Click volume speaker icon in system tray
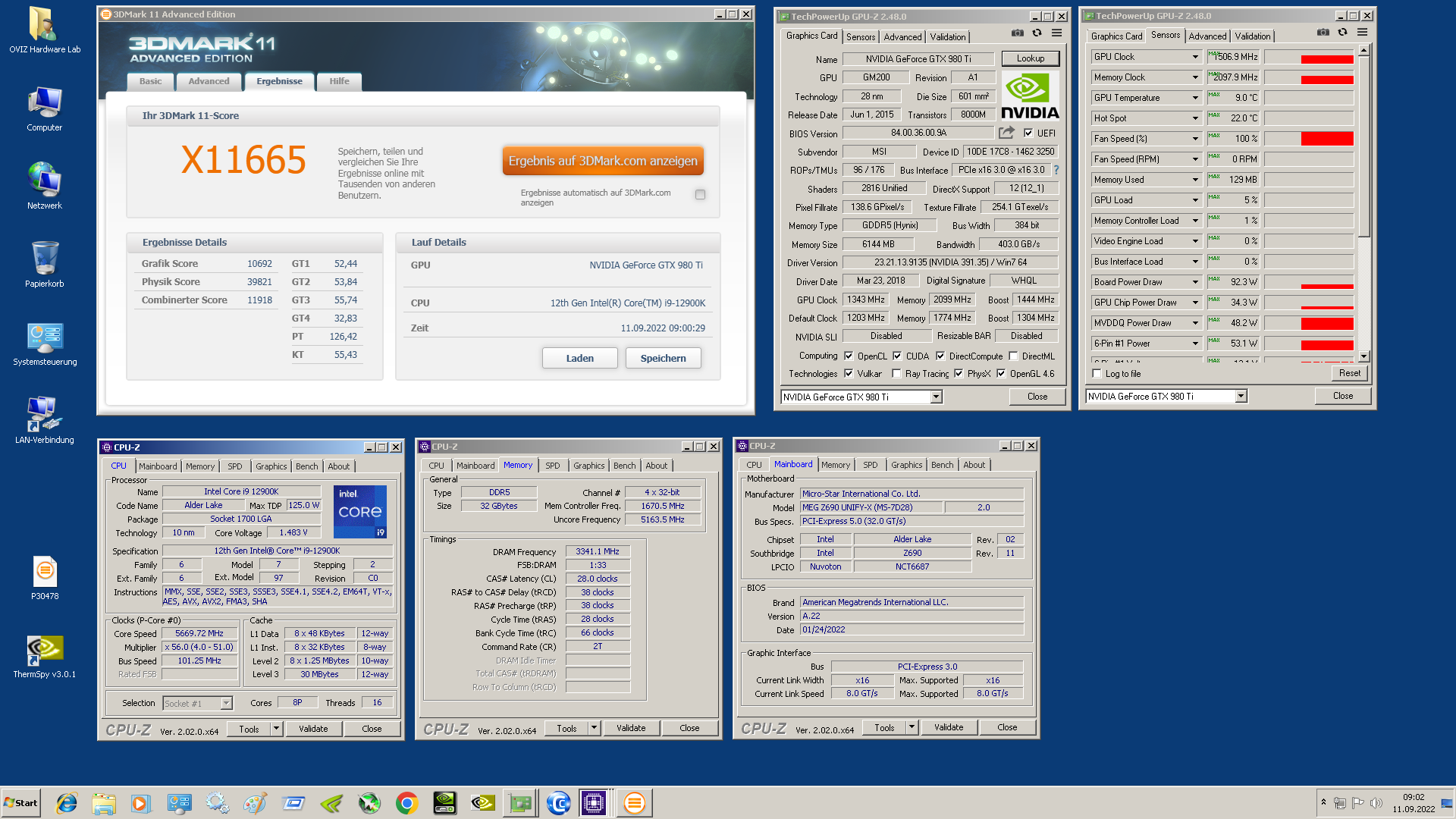Screen dimensions: 1456x819 tap(1376, 803)
